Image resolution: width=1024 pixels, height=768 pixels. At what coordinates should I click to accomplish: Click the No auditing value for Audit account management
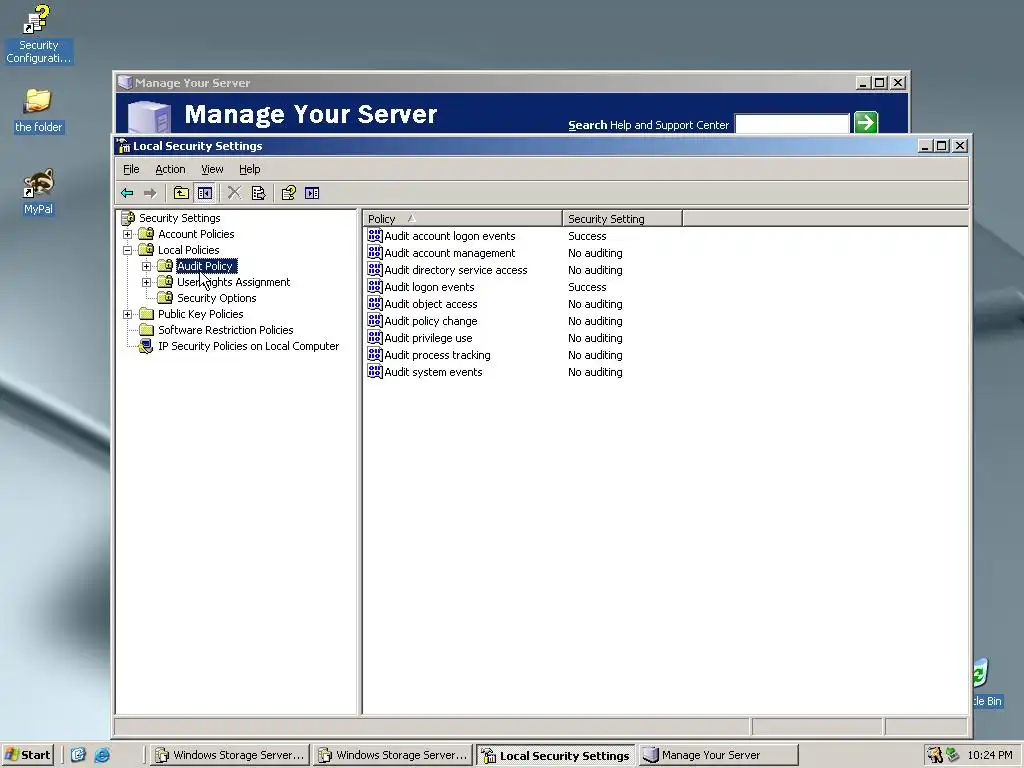[595, 253]
